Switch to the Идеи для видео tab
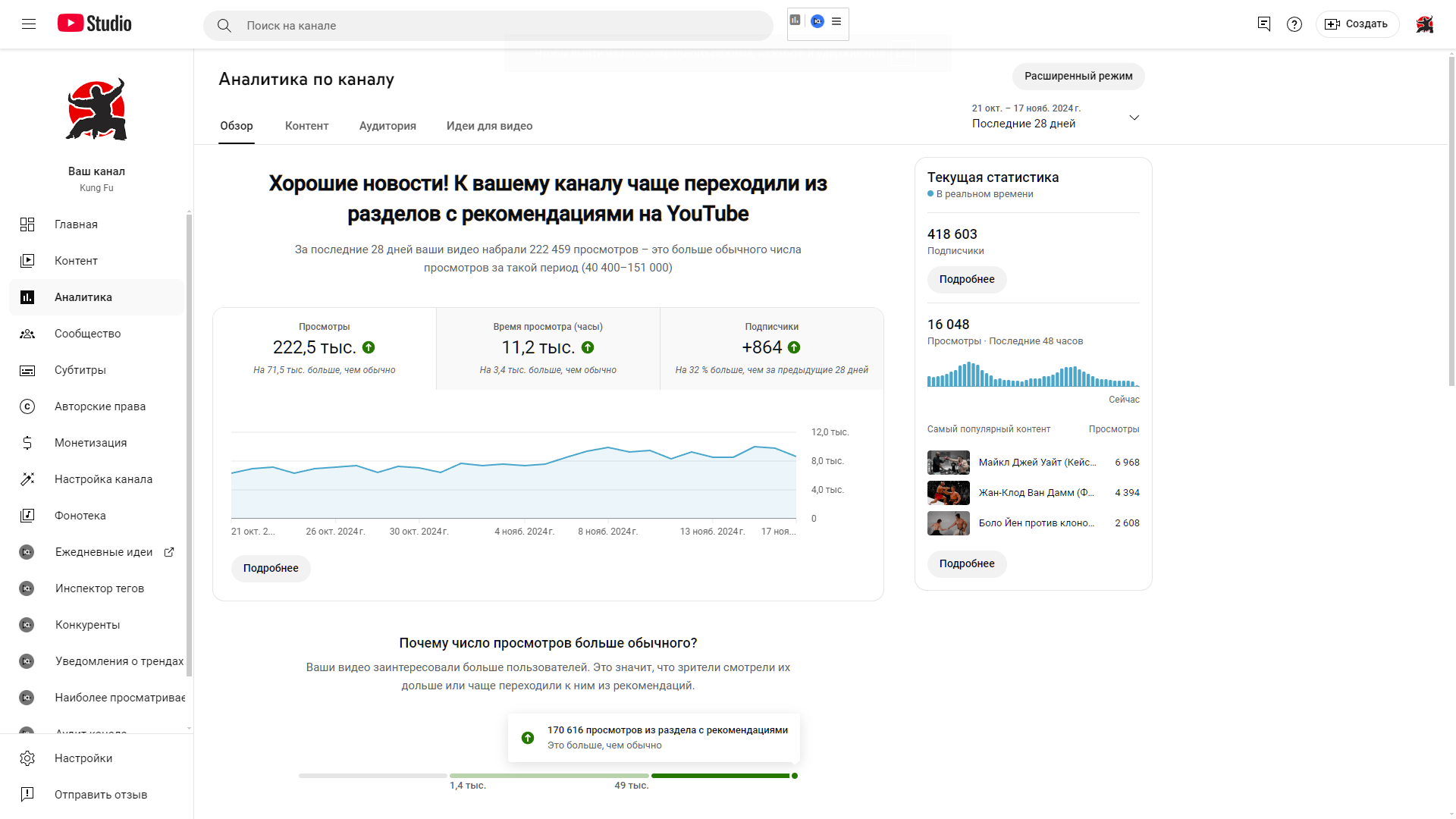Screen dimensions: 1456x819 (489, 126)
